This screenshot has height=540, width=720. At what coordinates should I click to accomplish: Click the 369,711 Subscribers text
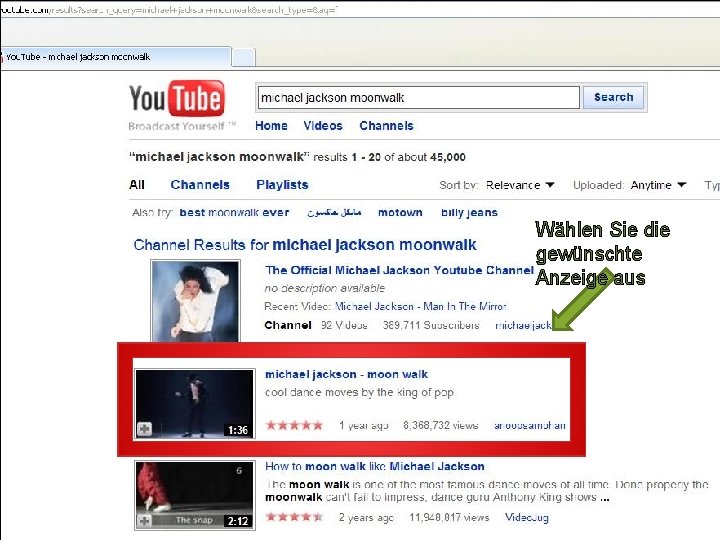[x=431, y=325]
